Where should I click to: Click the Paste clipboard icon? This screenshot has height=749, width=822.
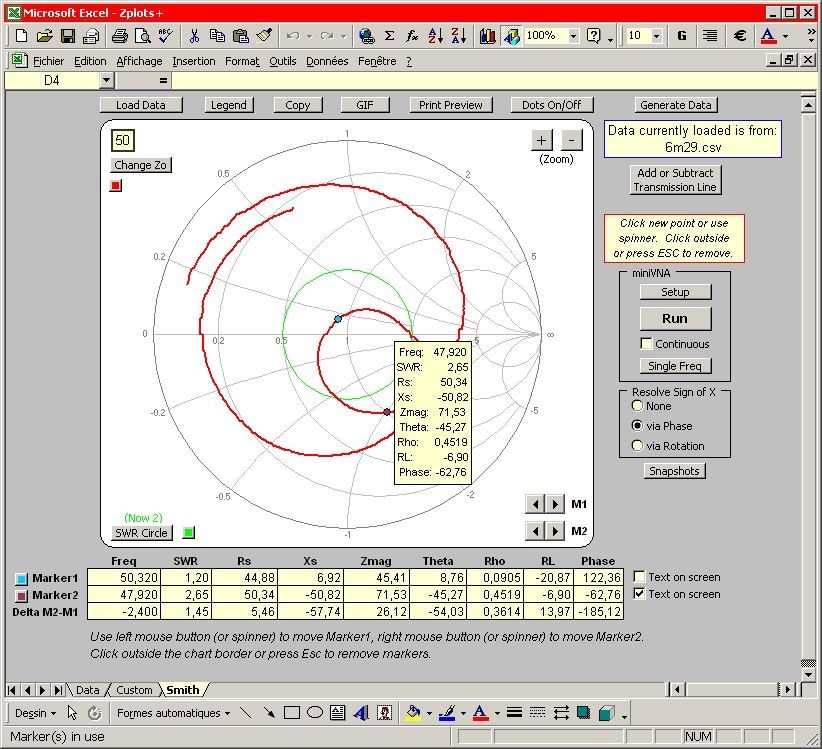point(241,36)
